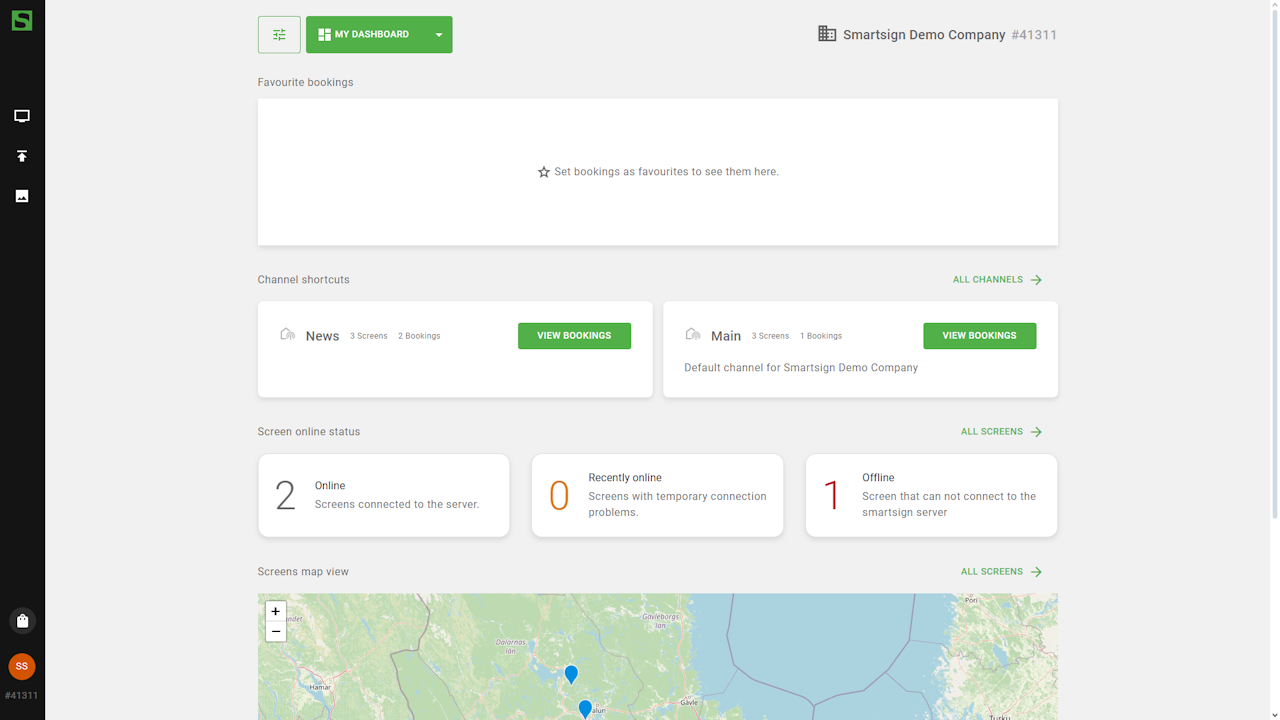View bookings for Main channel
The width and height of the screenshot is (1280, 720).
coord(979,336)
